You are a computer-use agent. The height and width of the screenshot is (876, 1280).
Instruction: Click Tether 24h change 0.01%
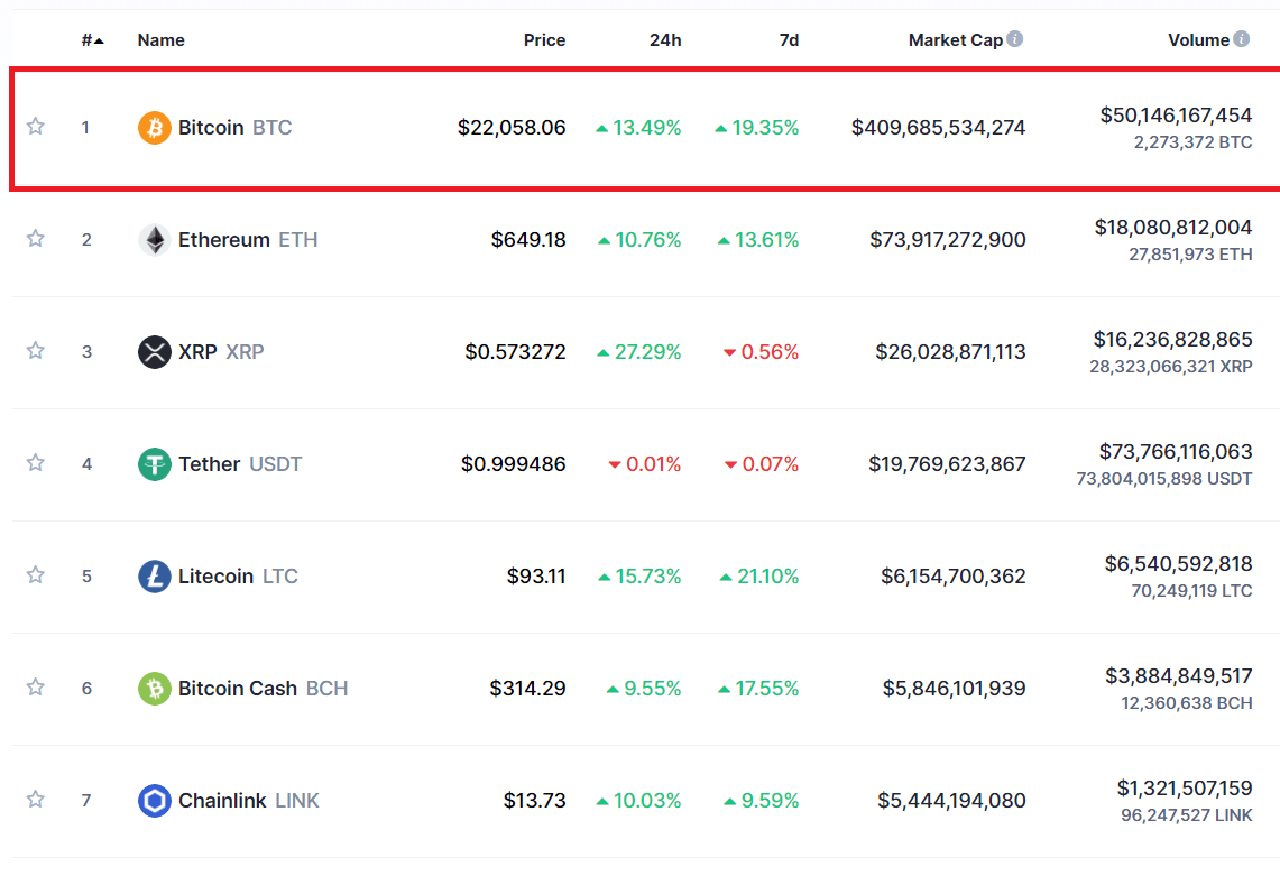[645, 464]
